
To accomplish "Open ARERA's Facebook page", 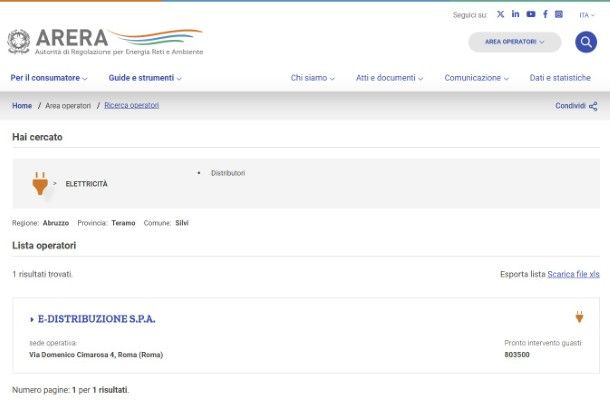I will 545,14.
